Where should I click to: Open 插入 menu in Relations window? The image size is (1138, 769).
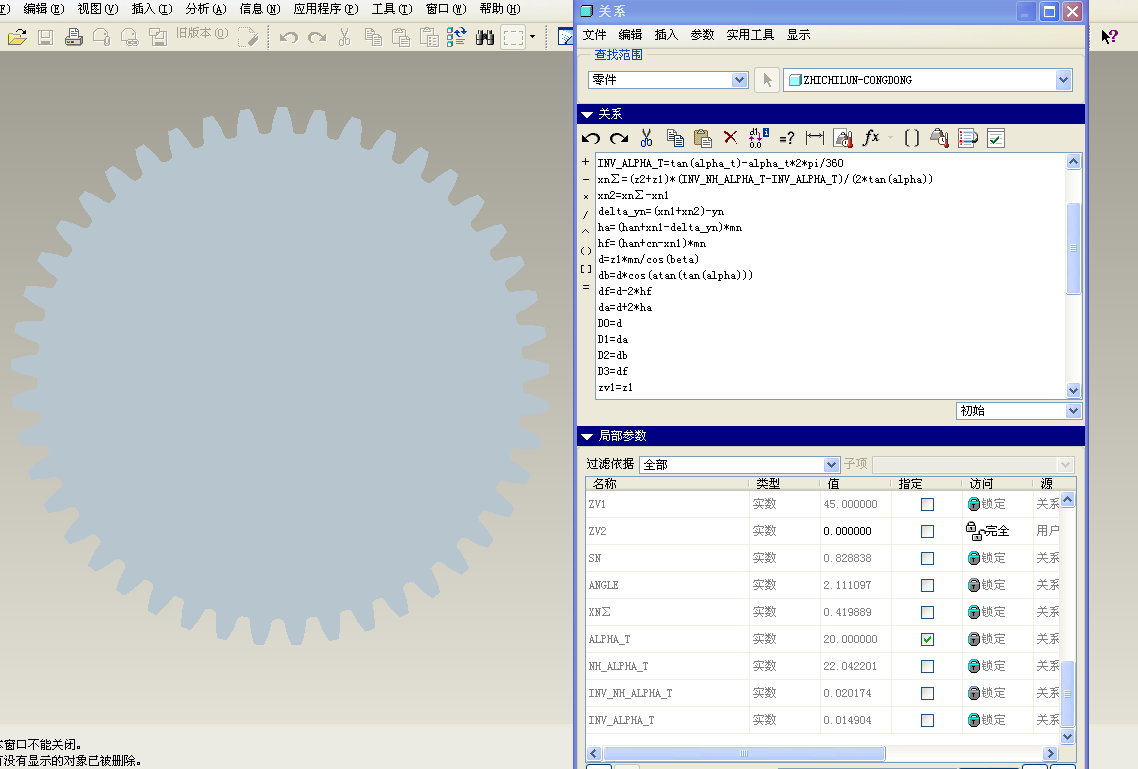(666, 35)
